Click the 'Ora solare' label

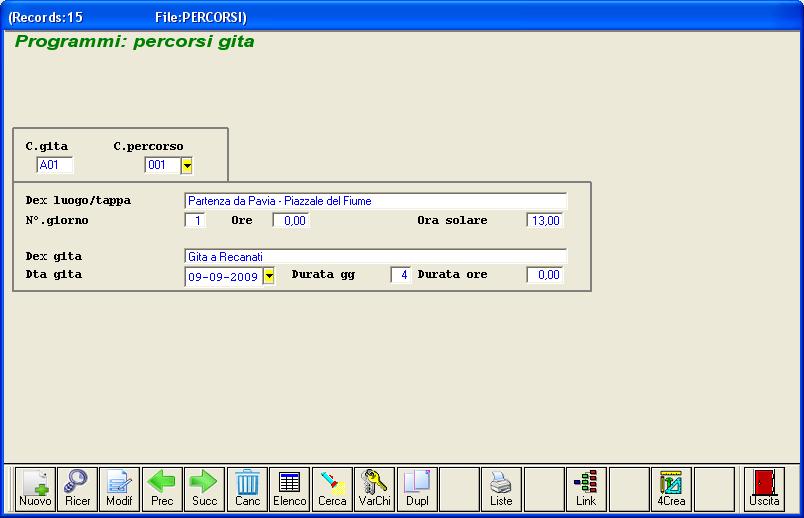[452, 220]
